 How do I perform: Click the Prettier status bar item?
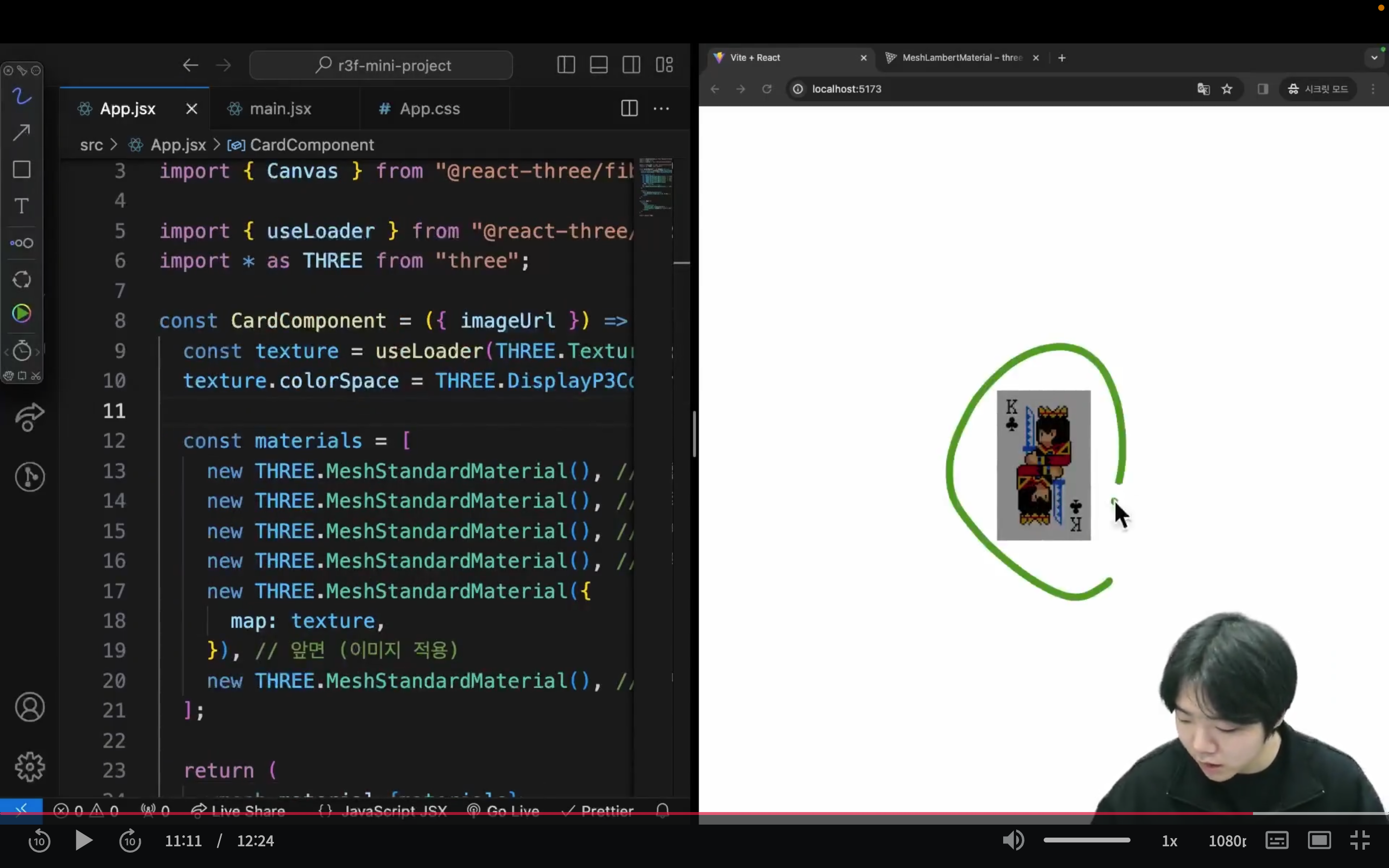coord(598,811)
